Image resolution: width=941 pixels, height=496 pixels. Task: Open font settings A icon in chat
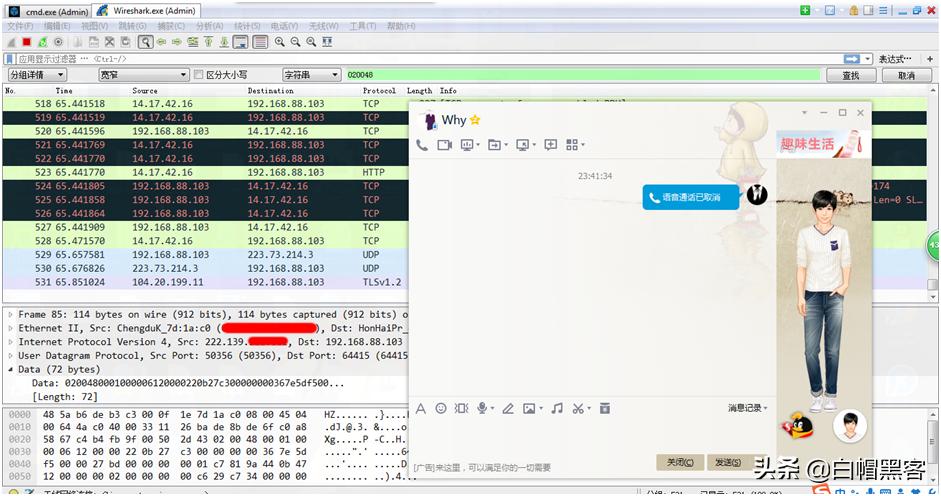[x=421, y=409]
